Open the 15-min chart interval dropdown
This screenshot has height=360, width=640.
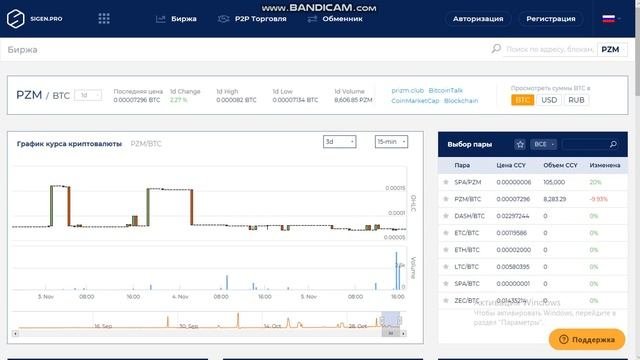coord(391,142)
